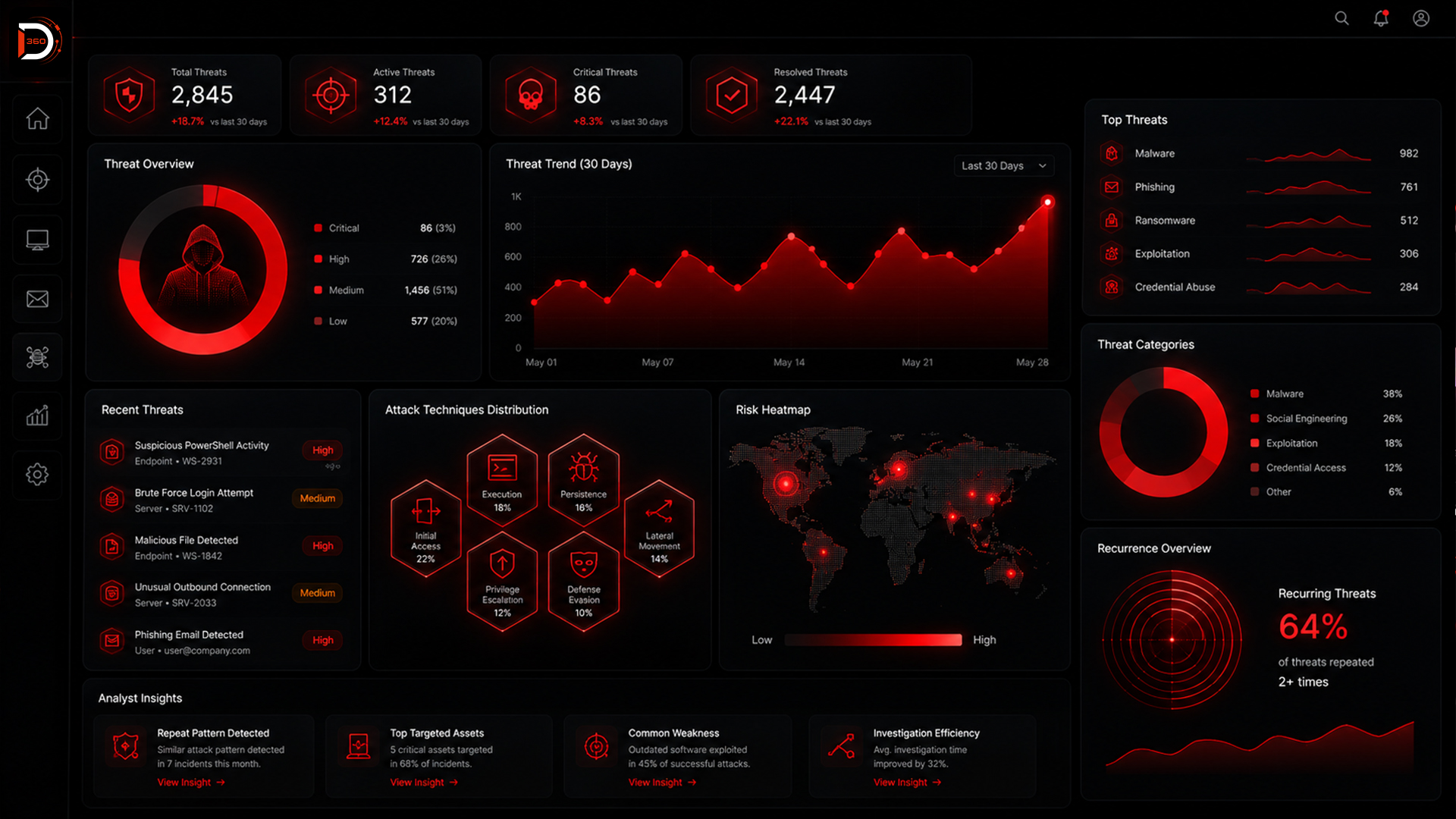Expand the Last 30 Days dropdown

(x=1003, y=165)
